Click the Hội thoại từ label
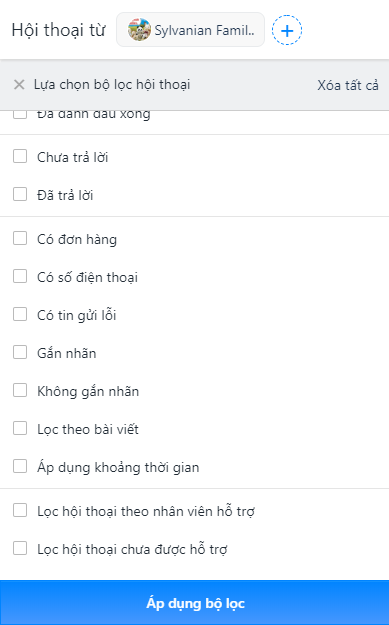Image resolution: width=389 pixels, height=625 pixels. click(x=58, y=30)
